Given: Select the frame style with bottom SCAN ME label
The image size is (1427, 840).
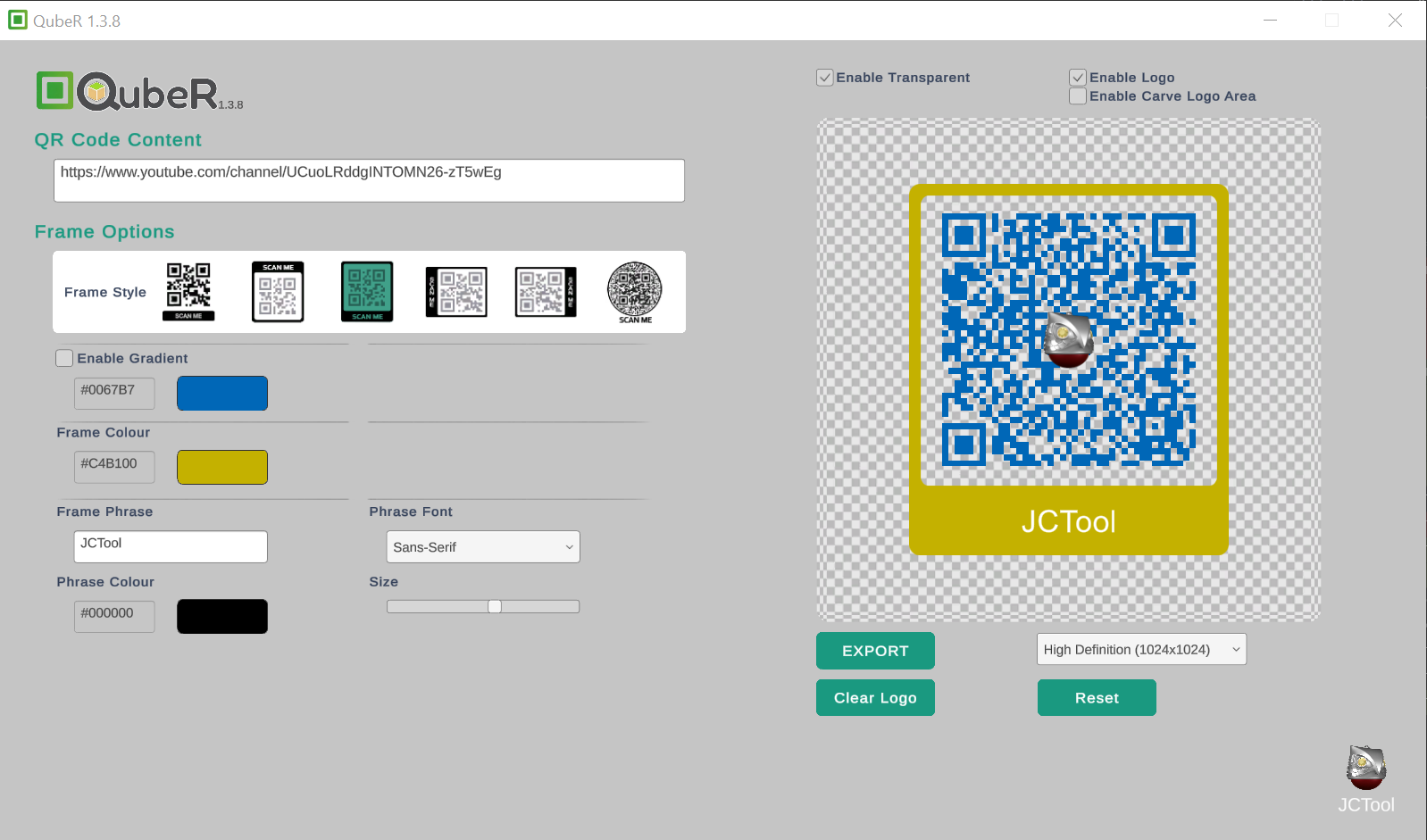Looking at the screenshot, I should point(188,291).
